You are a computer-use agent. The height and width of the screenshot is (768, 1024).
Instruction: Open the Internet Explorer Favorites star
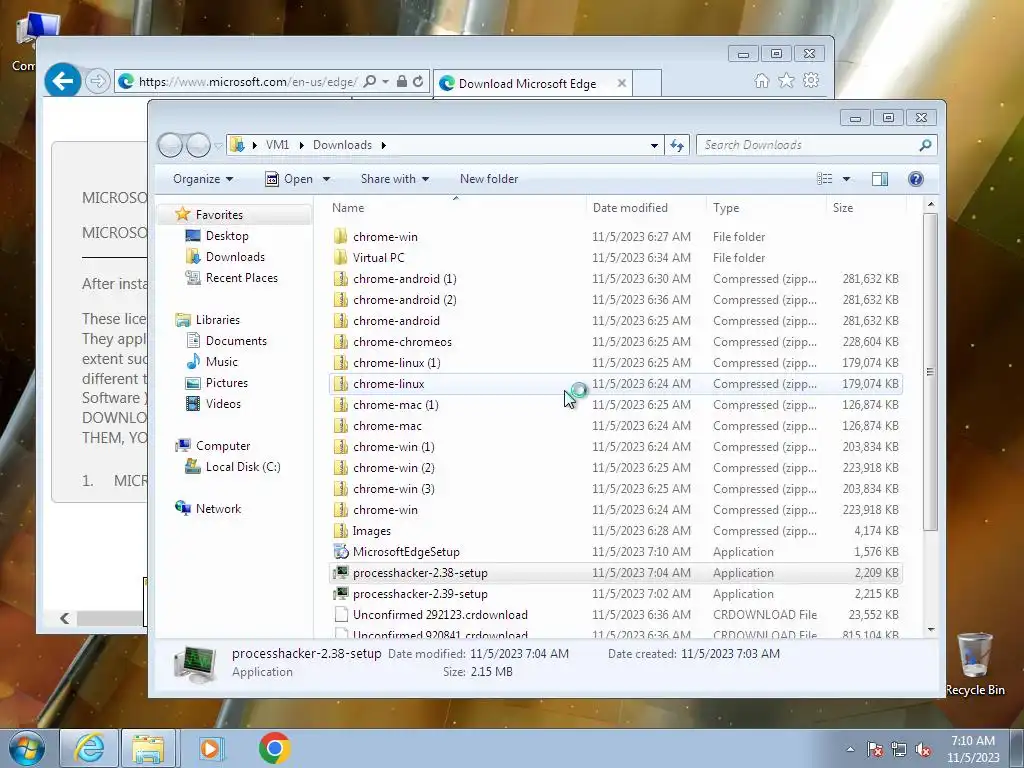(786, 80)
